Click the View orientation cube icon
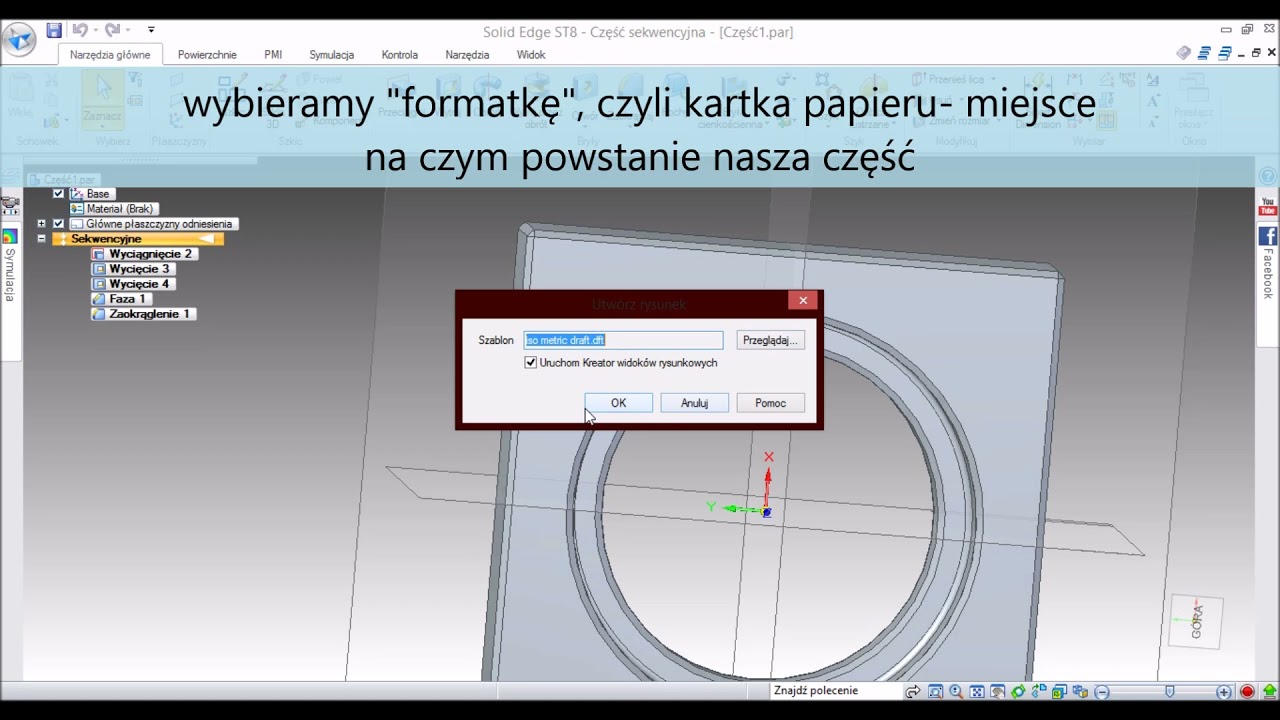Image resolution: width=1280 pixels, height=720 pixels. tap(1060, 692)
